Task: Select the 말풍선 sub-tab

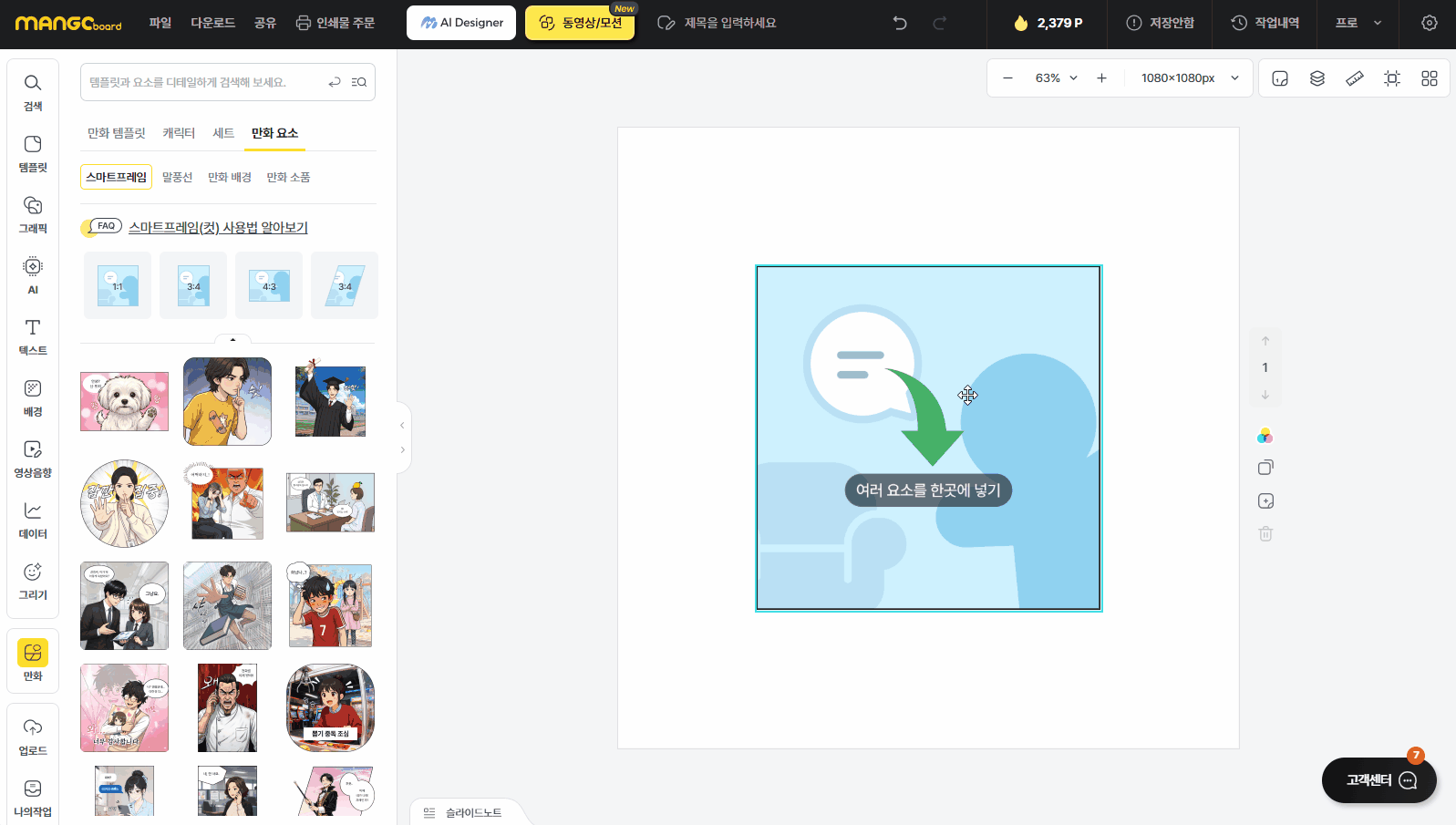Action: (177, 177)
